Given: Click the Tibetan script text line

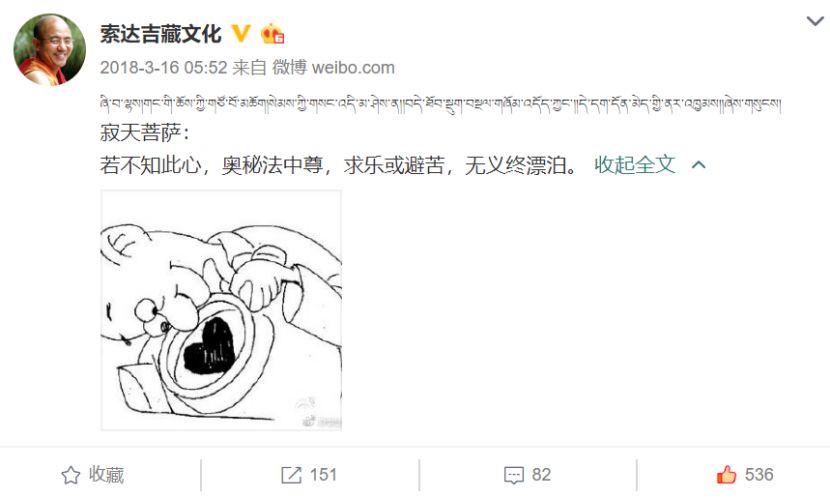Looking at the screenshot, I should (440, 103).
